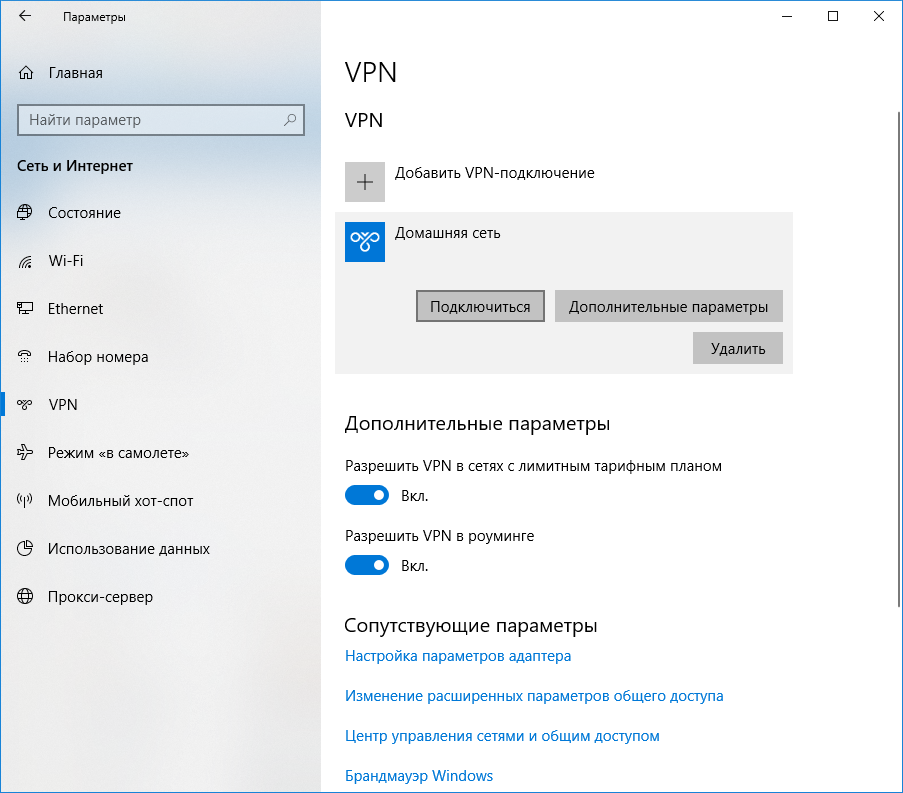Viewport: 903px width, 793px height.
Task: Click the vertical scrollbar on the right
Action: 896,350
